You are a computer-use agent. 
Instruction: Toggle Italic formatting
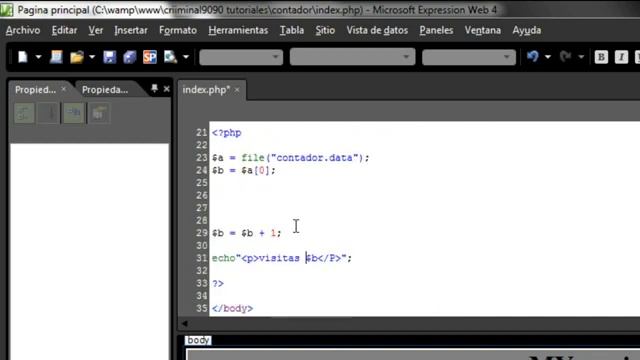pyautogui.click(x=621, y=57)
